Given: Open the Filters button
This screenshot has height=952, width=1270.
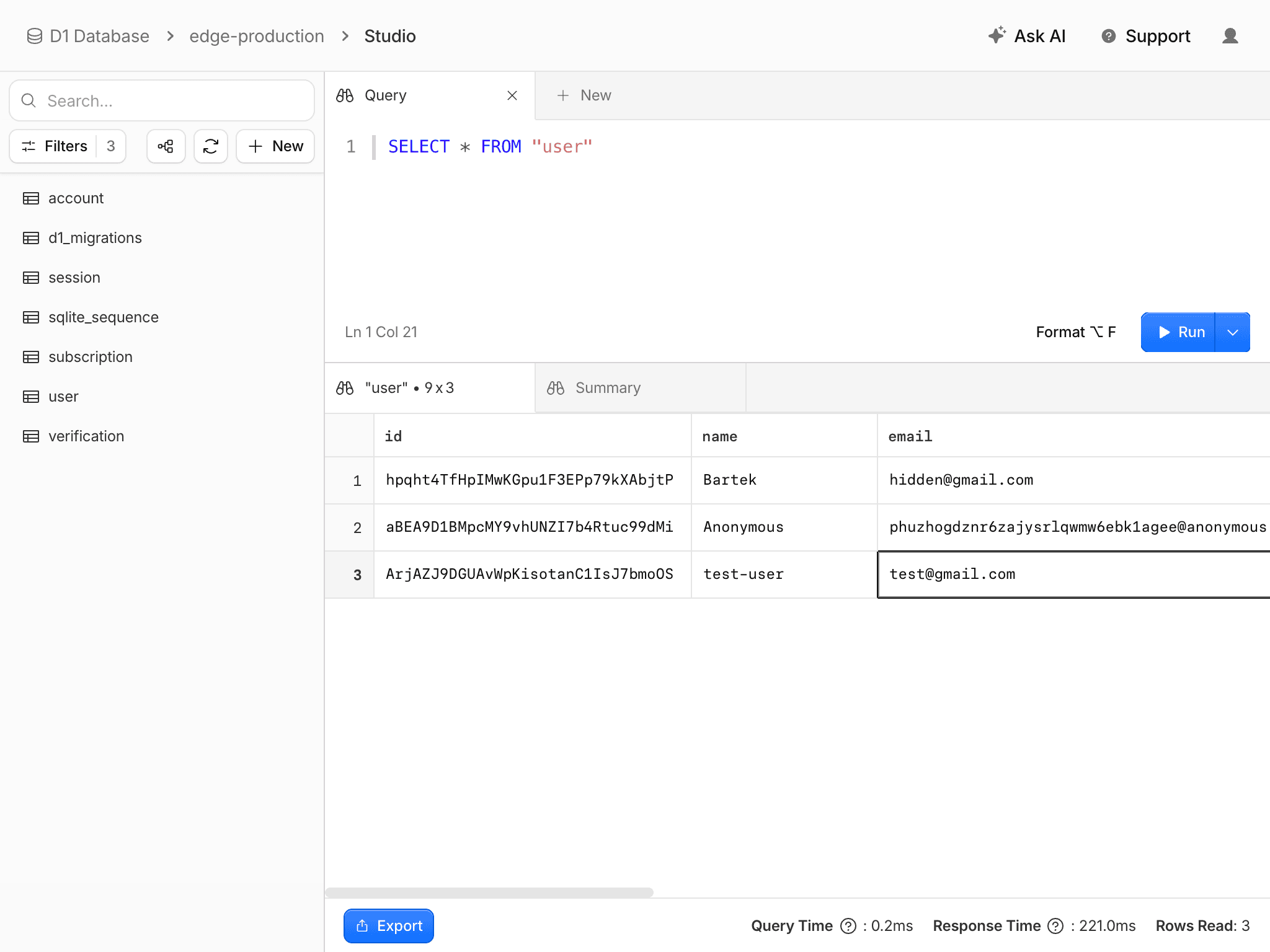Looking at the screenshot, I should click(68, 146).
